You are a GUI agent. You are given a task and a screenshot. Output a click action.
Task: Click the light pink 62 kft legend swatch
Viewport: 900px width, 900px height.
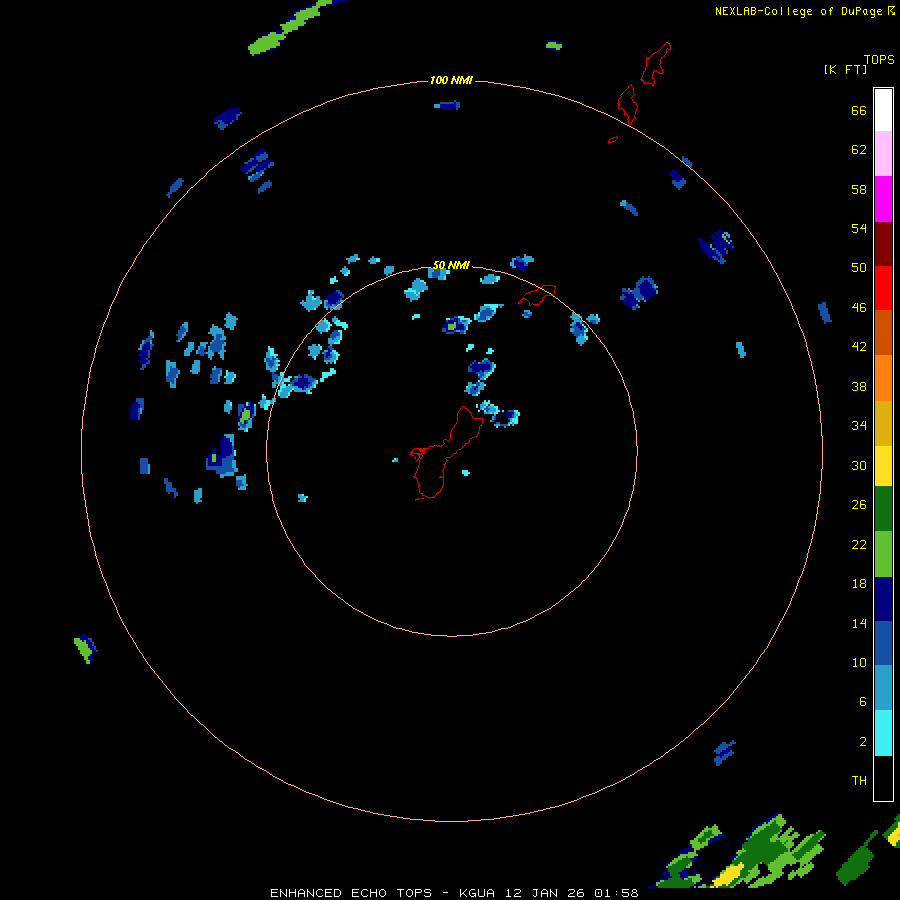click(883, 154)
